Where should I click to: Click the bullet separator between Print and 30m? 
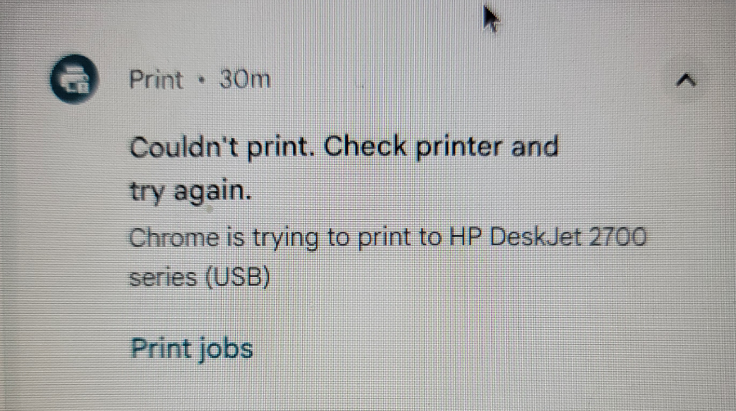point(202,80)
